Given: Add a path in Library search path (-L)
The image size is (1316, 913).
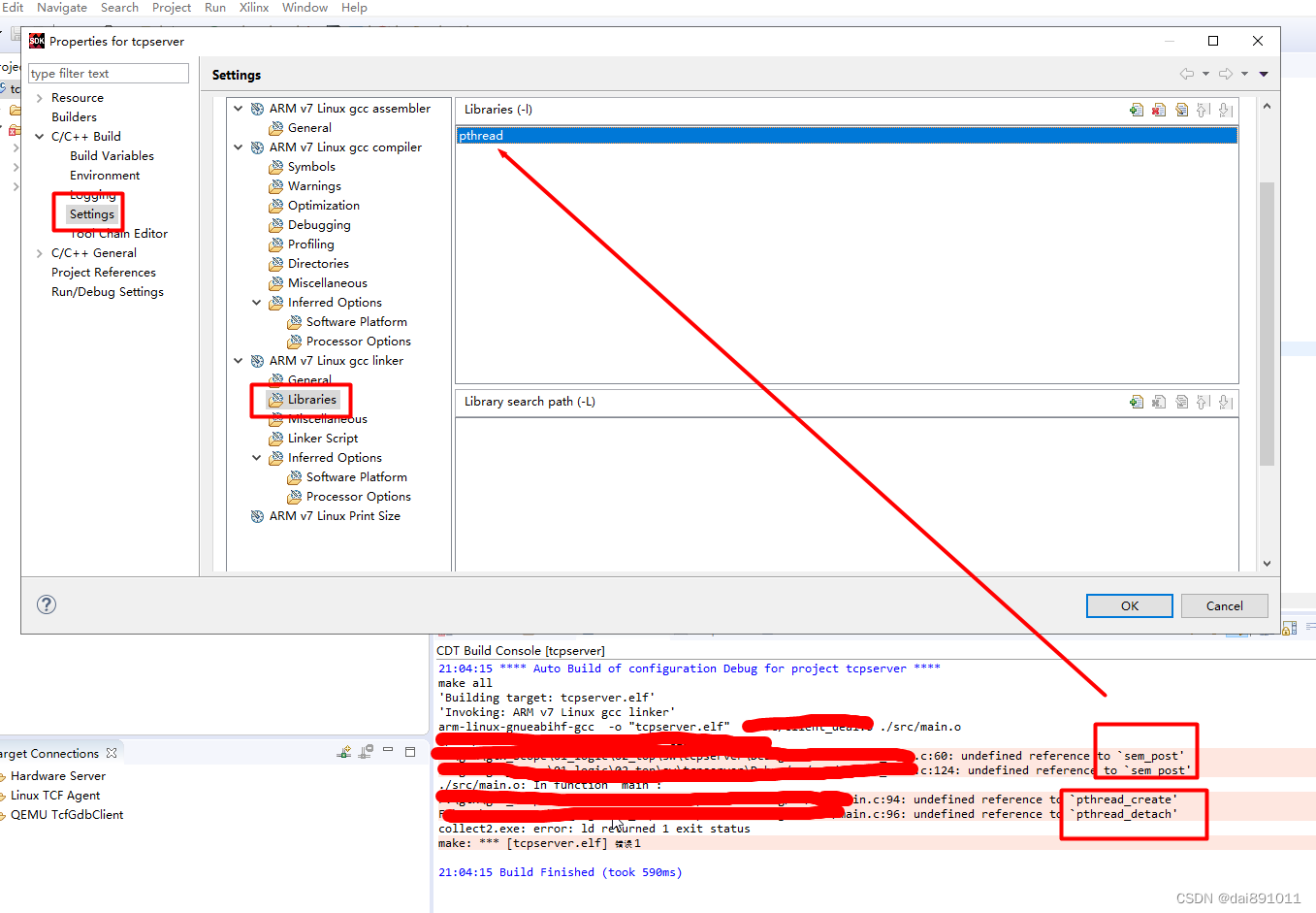Looking at the screenshot, I should [x=1137, y=402].
